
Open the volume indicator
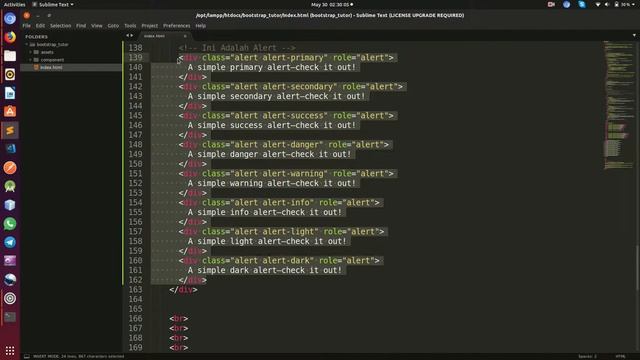pyautogui.click(x=607, y=4)
